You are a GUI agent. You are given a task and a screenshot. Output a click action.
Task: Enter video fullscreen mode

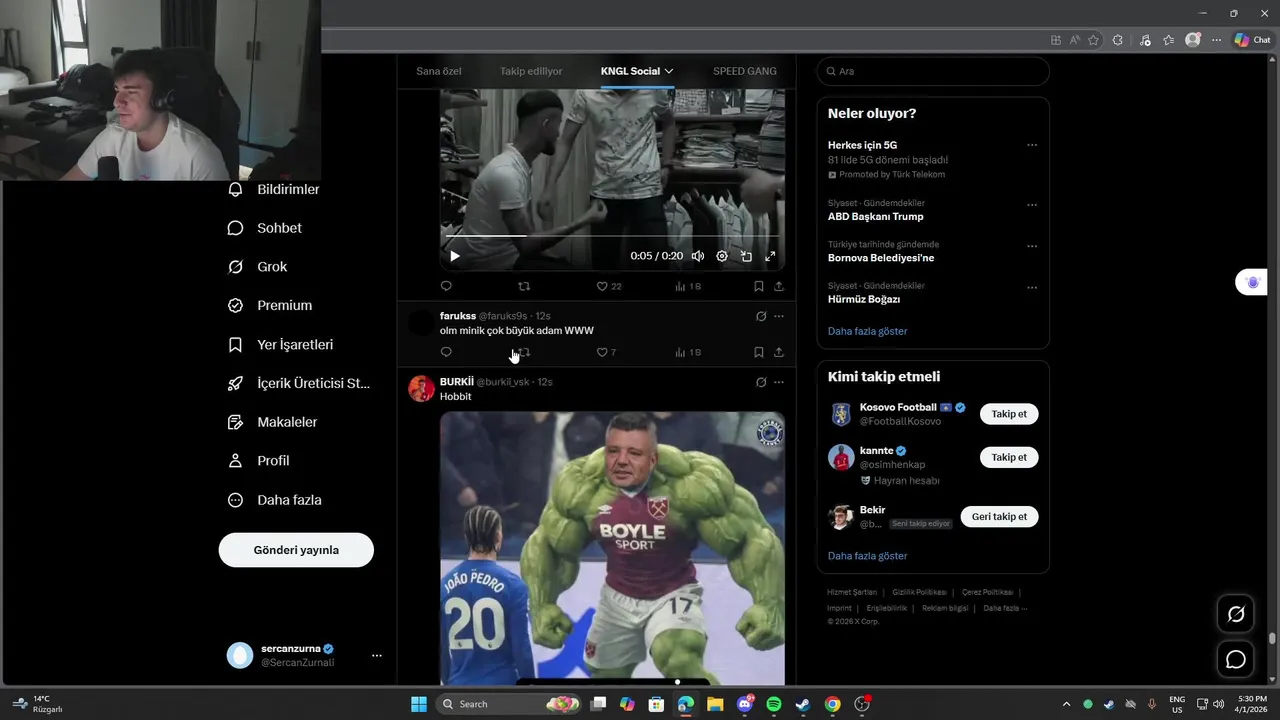click(x=770, y=256)
